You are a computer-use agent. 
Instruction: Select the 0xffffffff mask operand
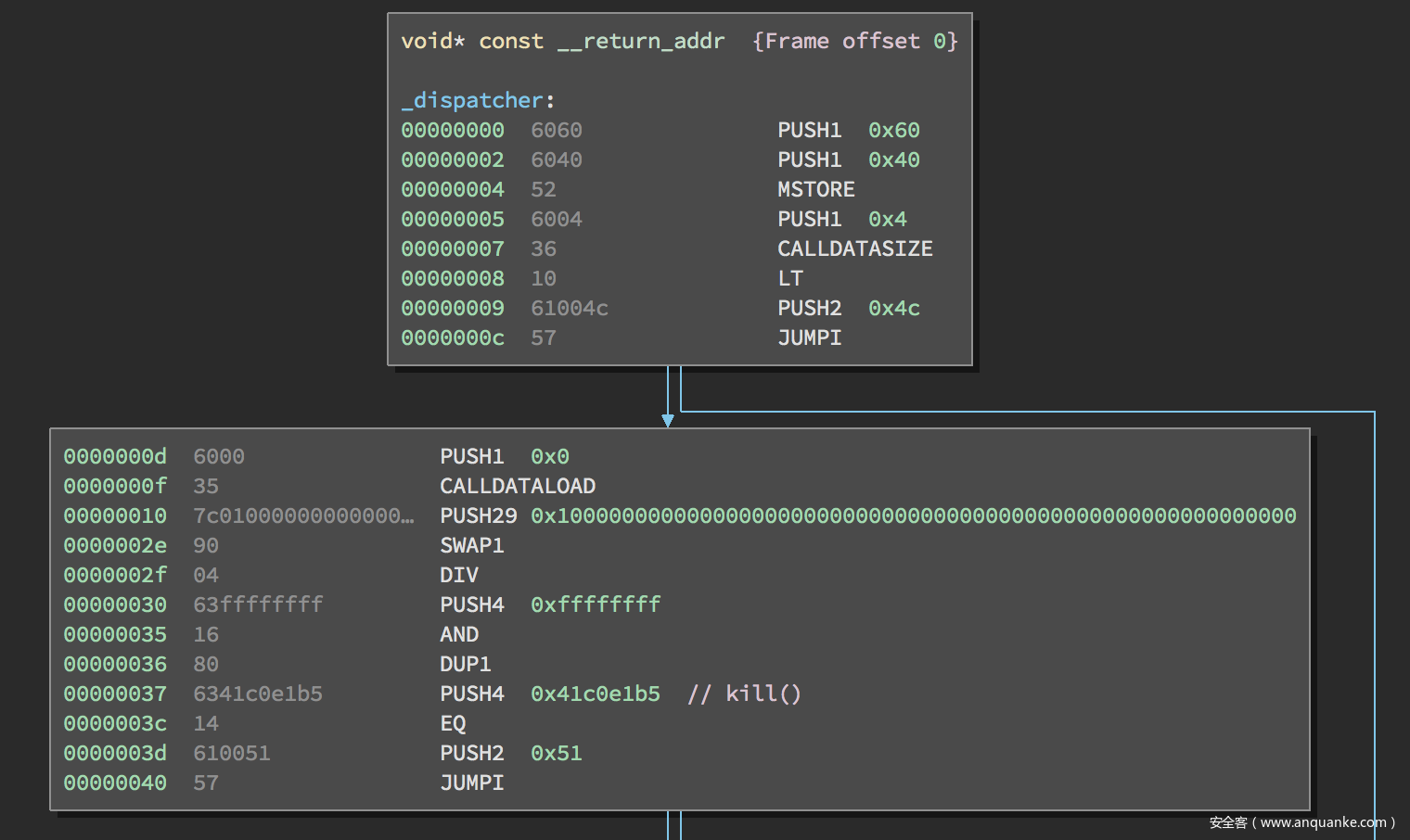(x=595, y=605)
